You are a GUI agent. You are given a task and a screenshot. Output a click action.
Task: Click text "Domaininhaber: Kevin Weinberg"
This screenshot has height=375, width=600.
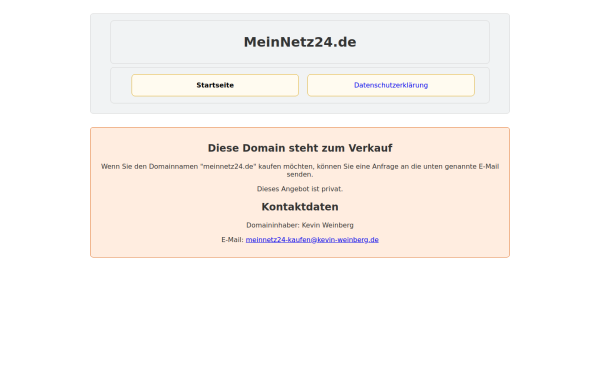pos(300,225)
